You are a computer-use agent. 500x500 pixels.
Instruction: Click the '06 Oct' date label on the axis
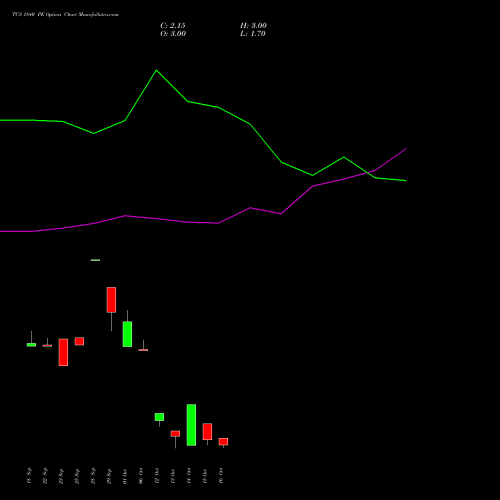click(141, 476)
